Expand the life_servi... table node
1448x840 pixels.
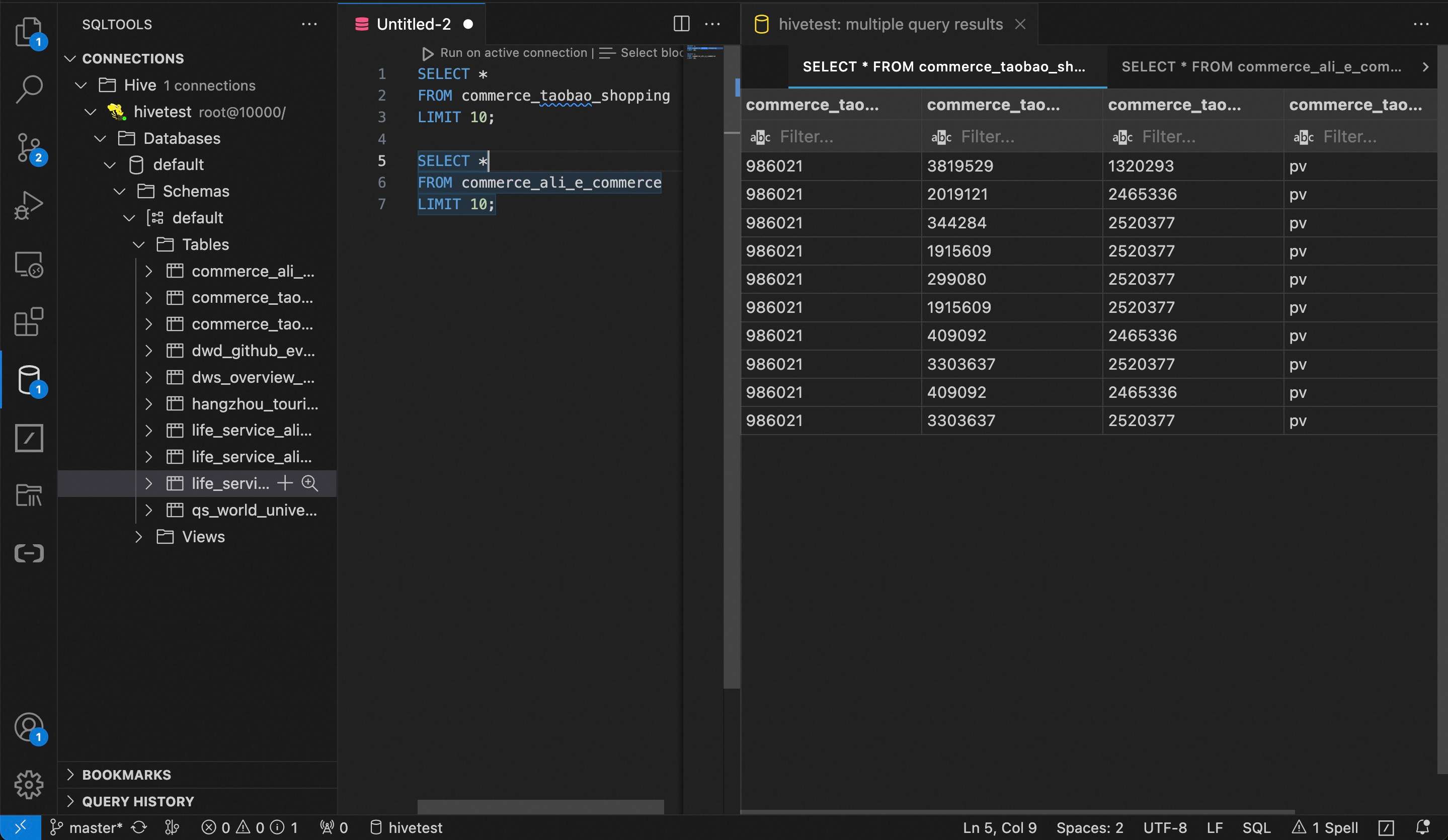pos(148,484)
